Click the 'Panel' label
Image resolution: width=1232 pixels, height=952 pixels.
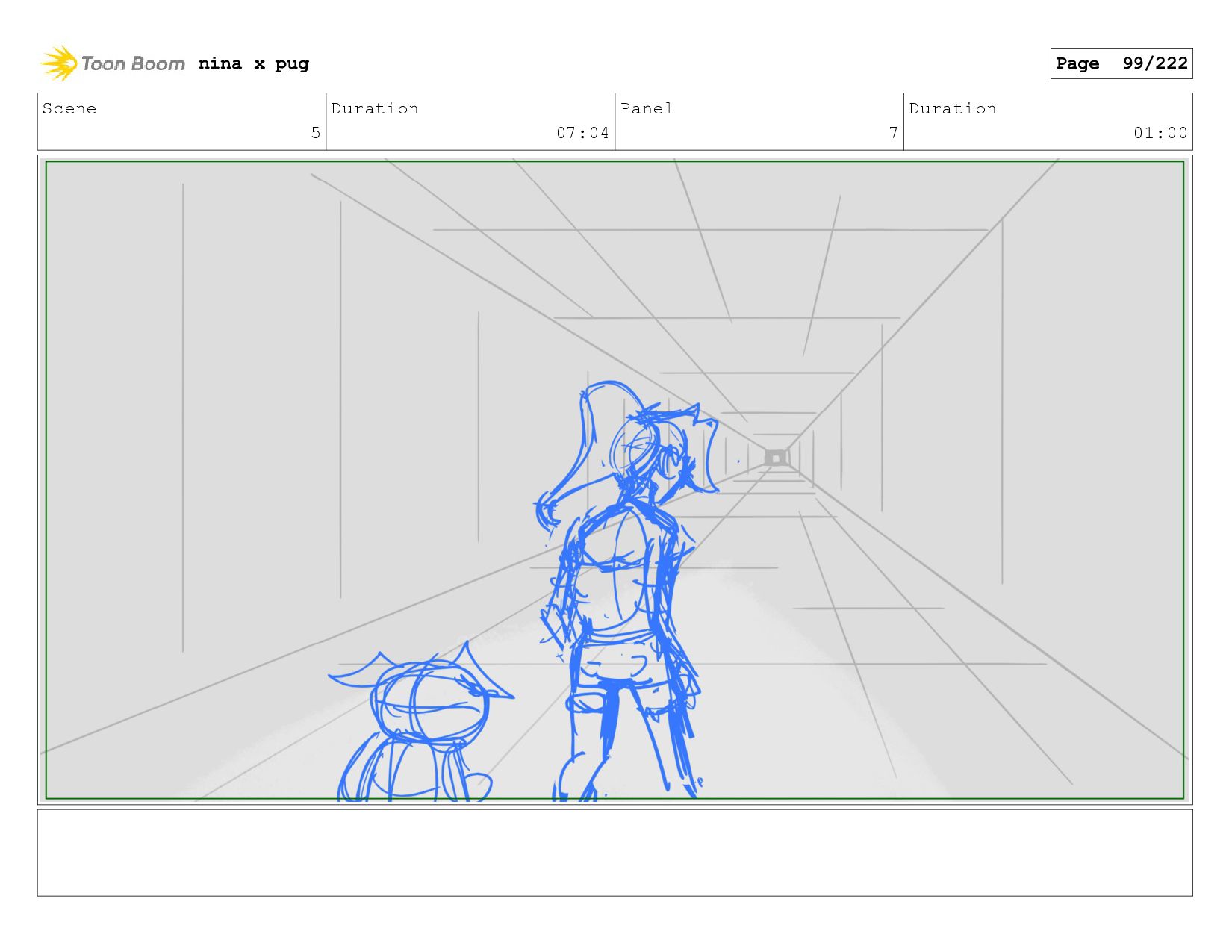click(x=647, y=109)
